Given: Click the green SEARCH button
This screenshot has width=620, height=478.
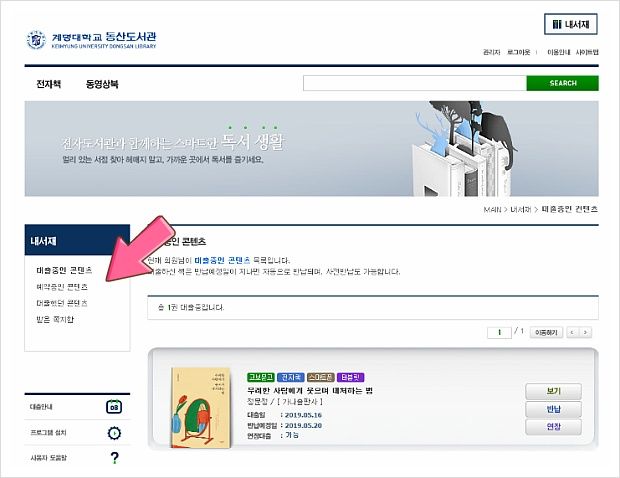Looking at the screenshot, I should (562, 83).
